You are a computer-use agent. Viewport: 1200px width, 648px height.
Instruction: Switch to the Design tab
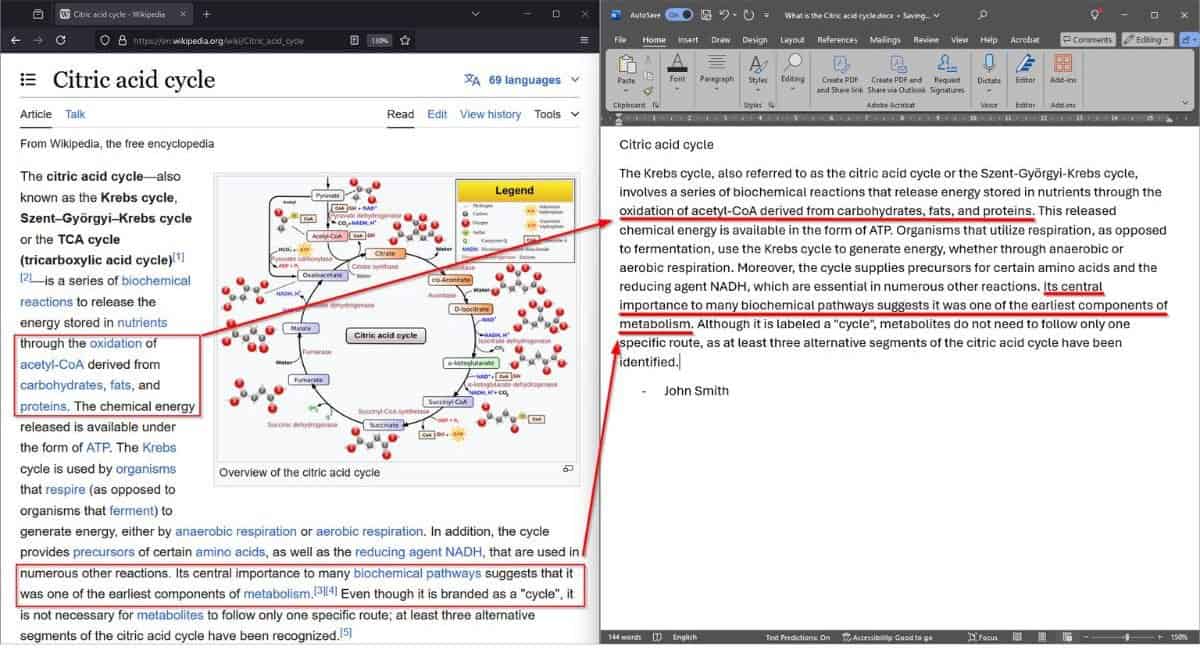[x=755, y=40]
